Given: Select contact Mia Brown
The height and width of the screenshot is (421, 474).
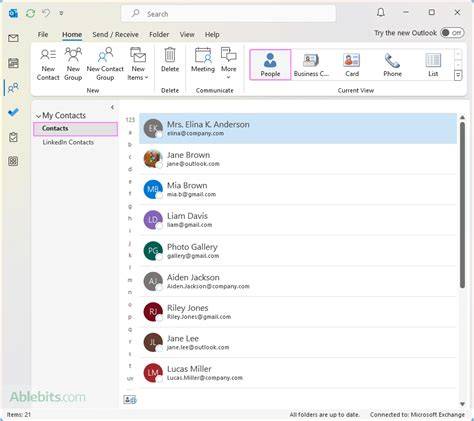Looking at the screenshot, I should (298, 189).
